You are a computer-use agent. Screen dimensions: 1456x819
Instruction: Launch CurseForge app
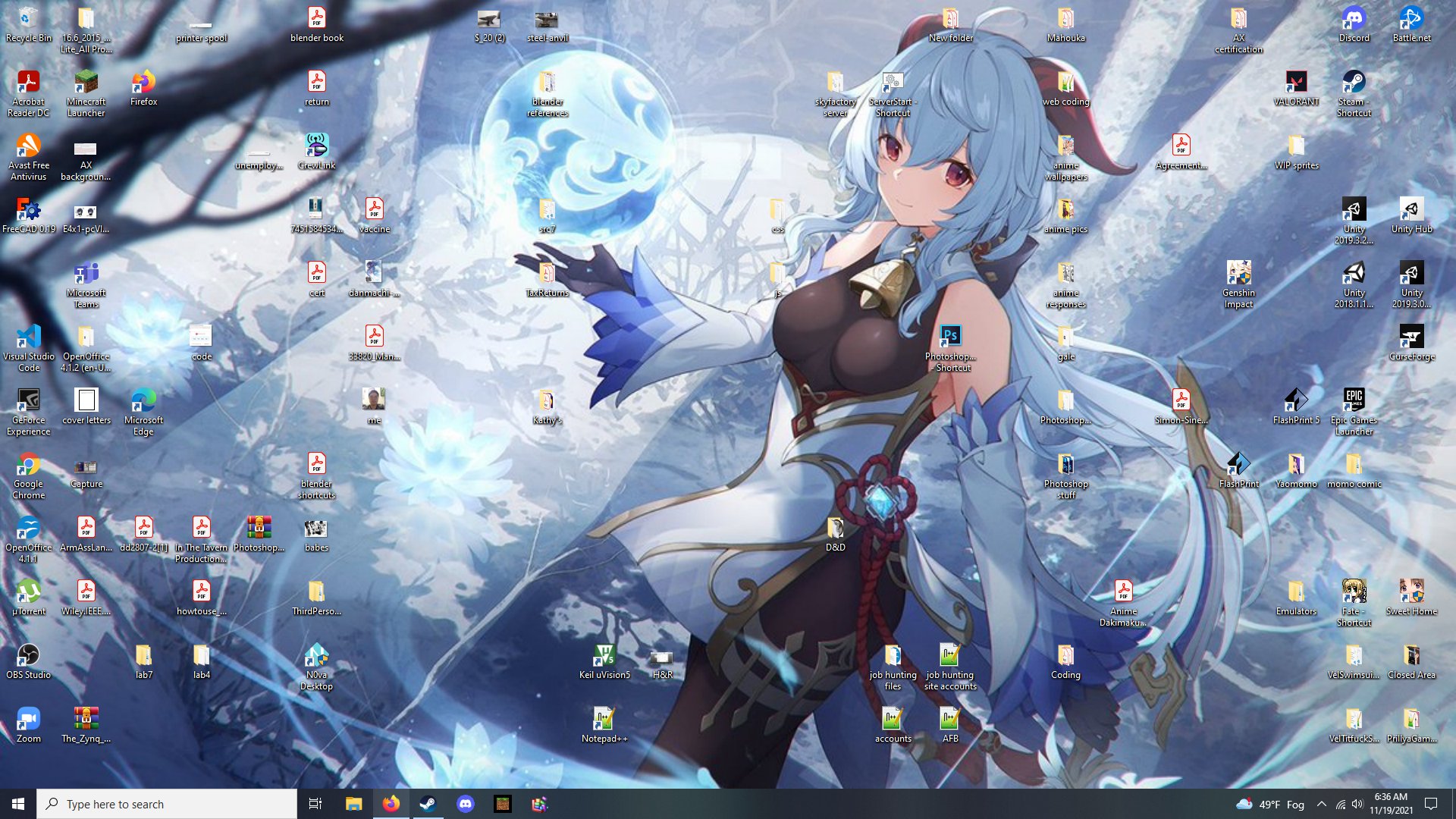[1411, 343]
